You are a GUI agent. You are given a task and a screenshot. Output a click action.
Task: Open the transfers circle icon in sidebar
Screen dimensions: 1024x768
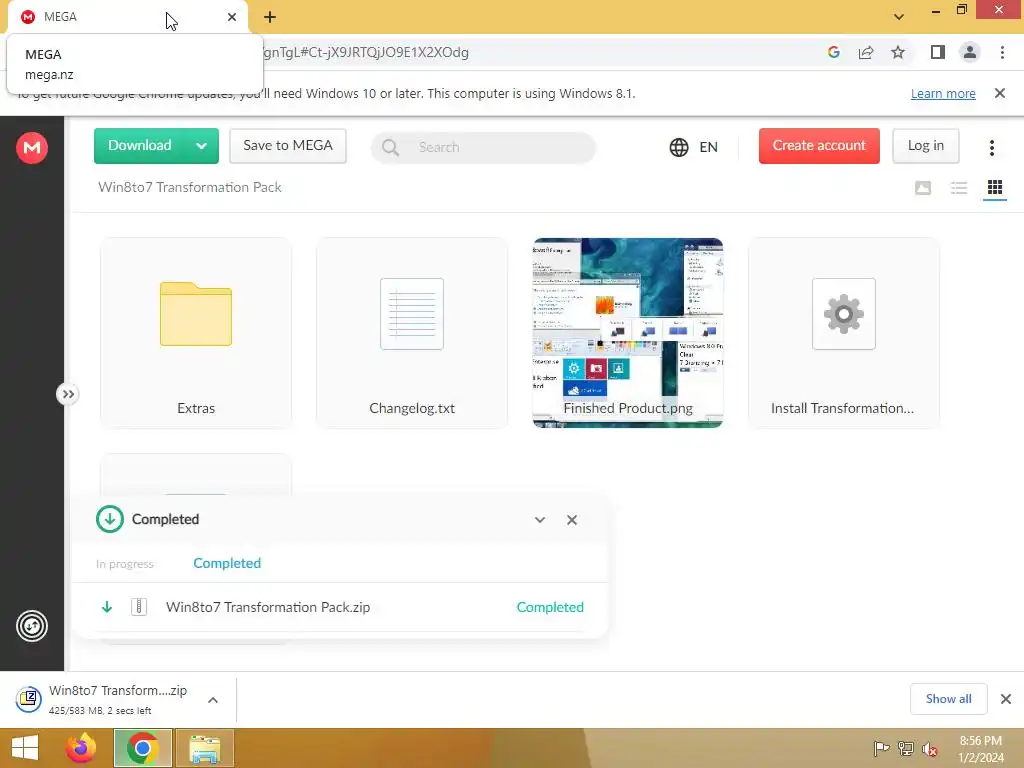tap(32, 626)
